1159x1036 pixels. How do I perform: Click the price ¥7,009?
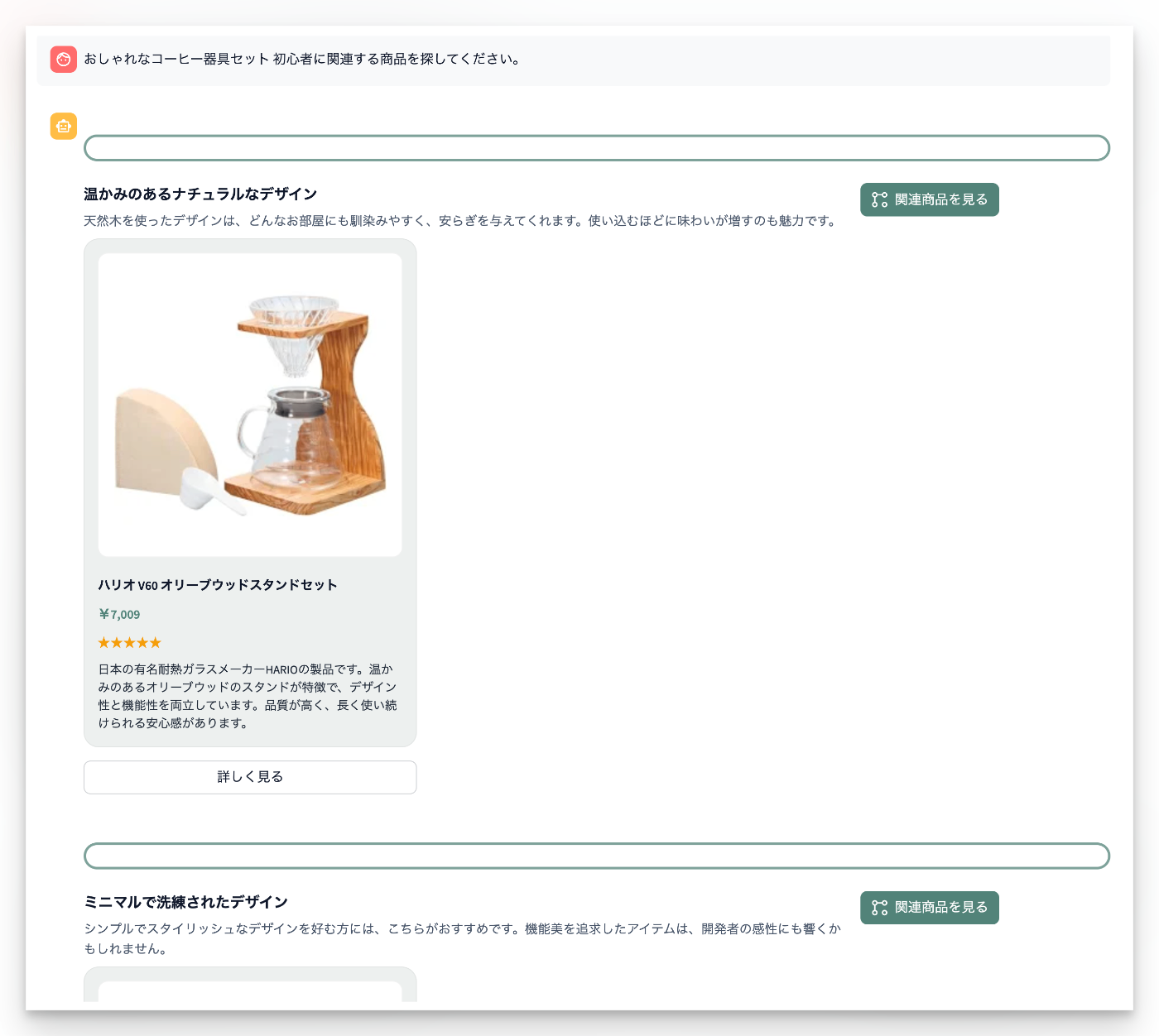pos(119,614)
